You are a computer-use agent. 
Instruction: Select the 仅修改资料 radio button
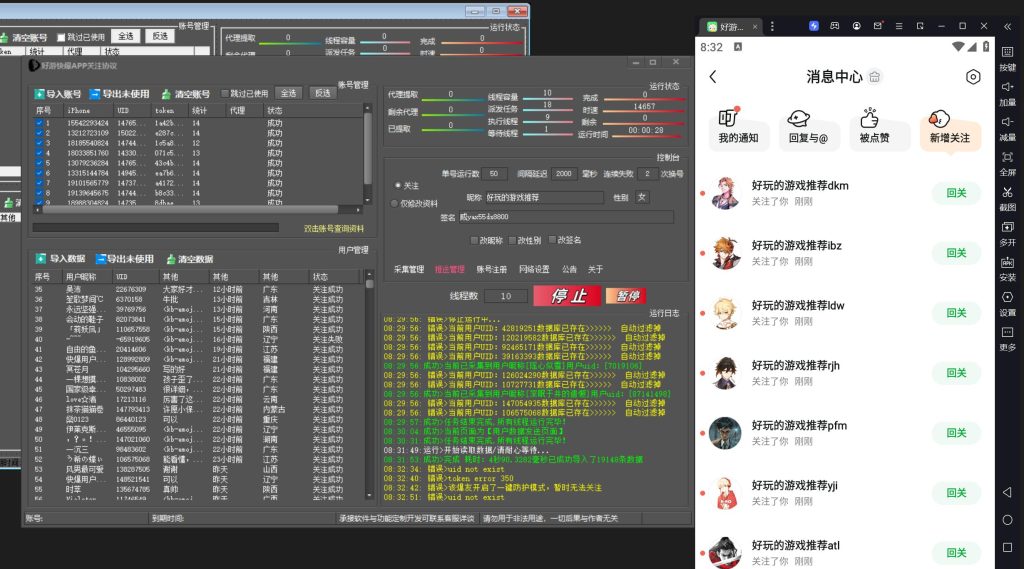395,203
